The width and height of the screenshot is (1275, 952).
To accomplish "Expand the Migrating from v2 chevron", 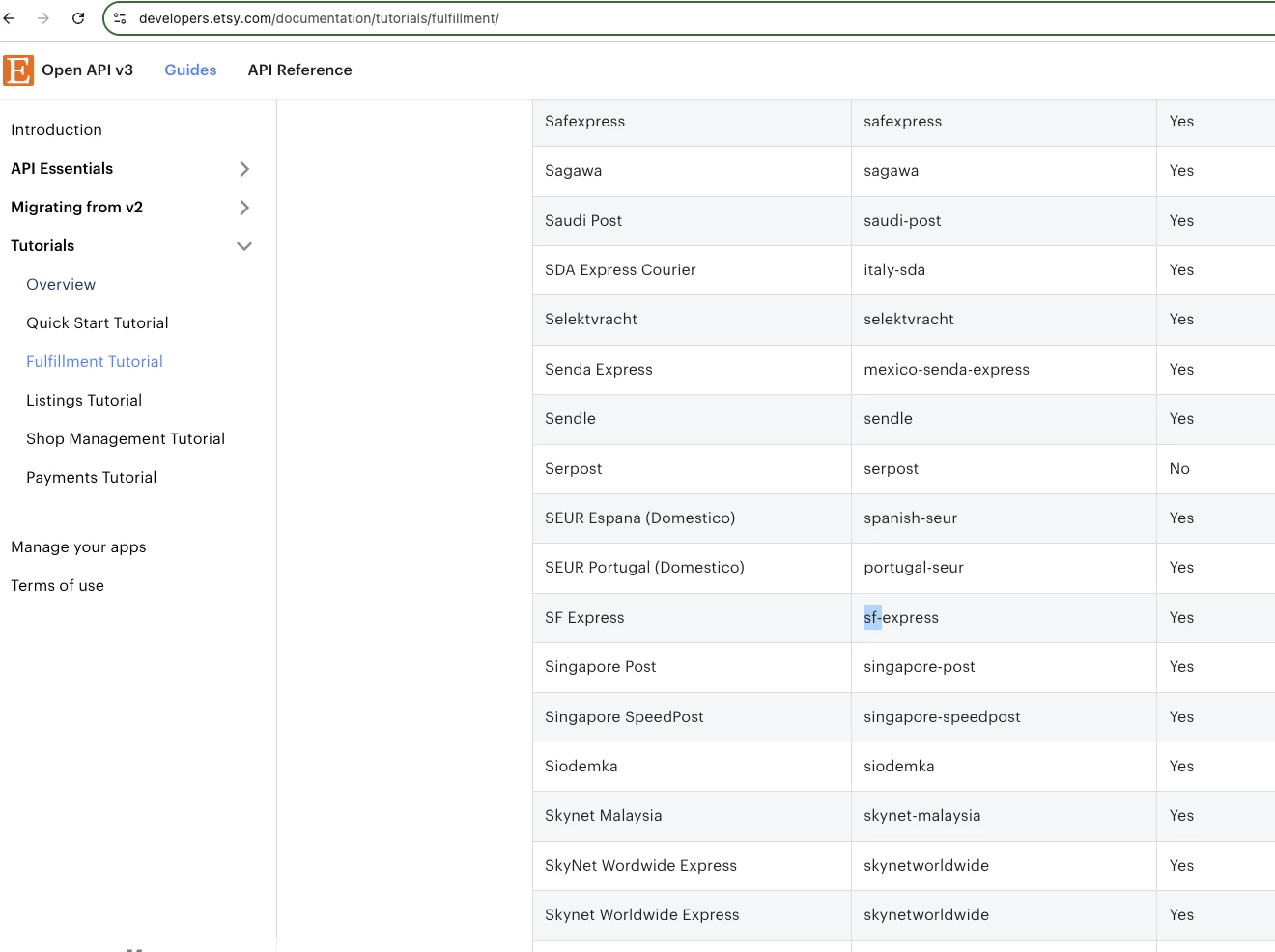I will (244, 208).
